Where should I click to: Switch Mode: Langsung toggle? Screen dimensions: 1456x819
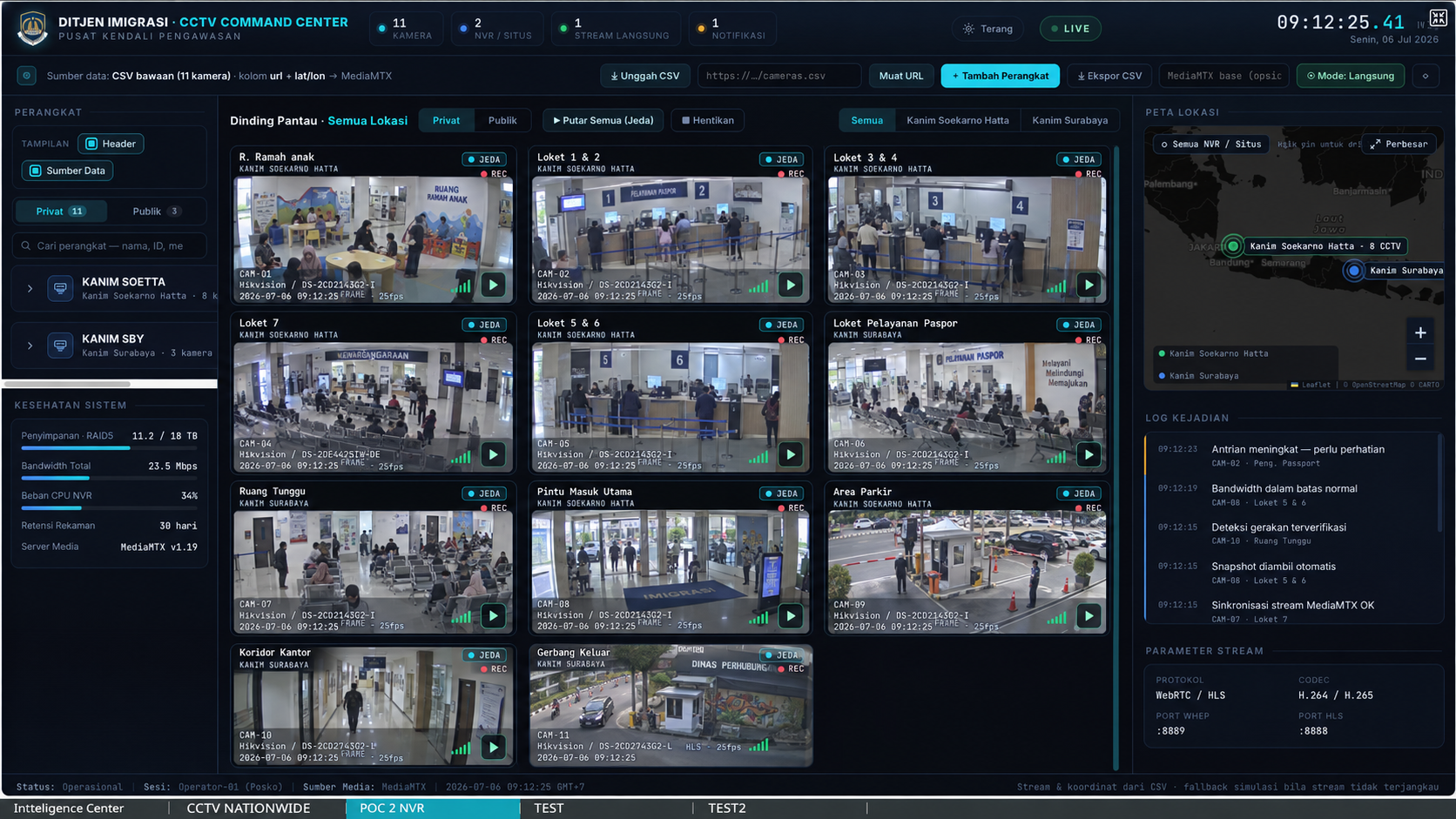[1351, 76]
